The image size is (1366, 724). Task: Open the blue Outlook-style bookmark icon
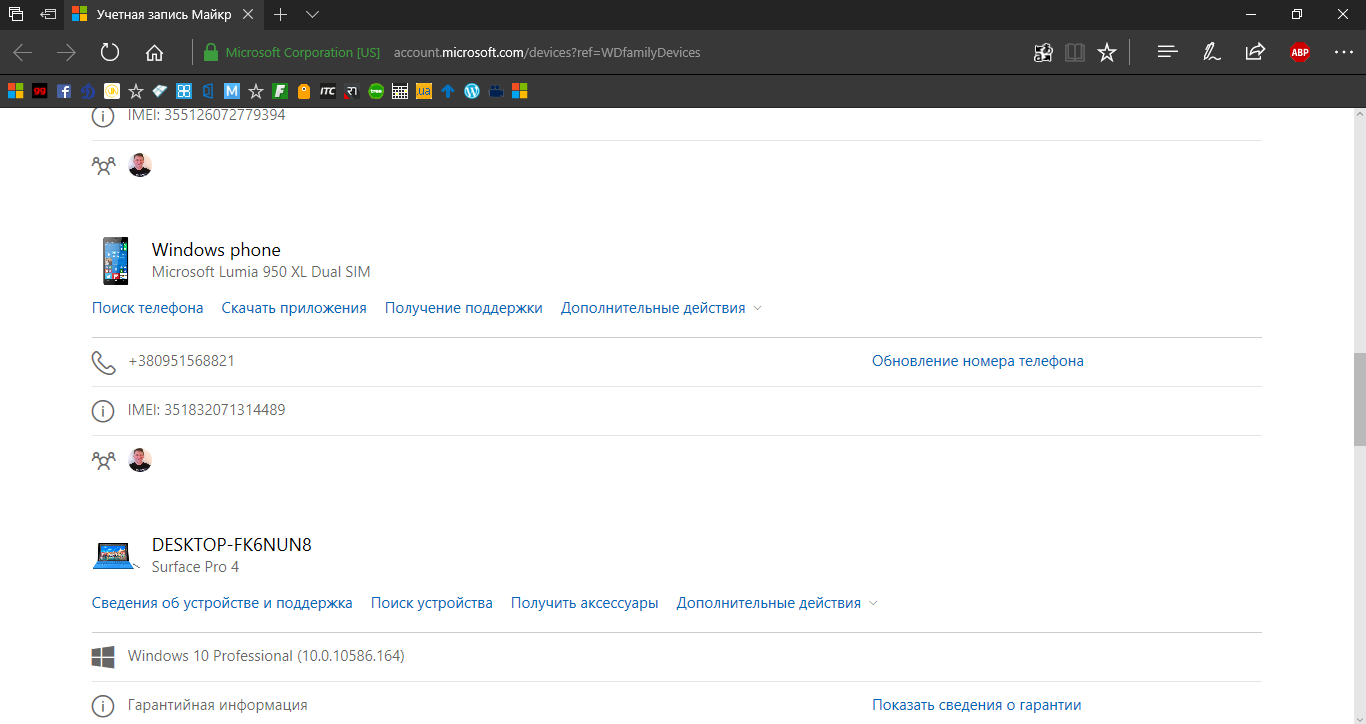click(208, 91)
